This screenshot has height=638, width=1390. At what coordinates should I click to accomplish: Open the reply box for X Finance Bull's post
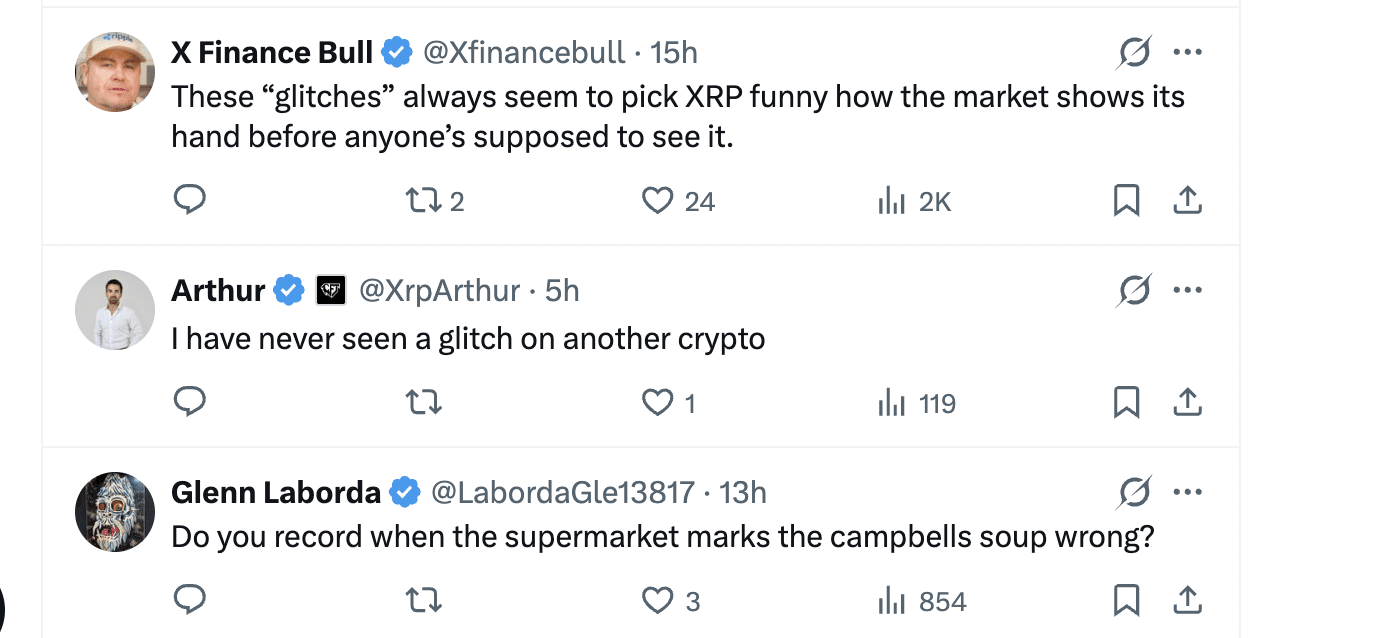[190, 200]
